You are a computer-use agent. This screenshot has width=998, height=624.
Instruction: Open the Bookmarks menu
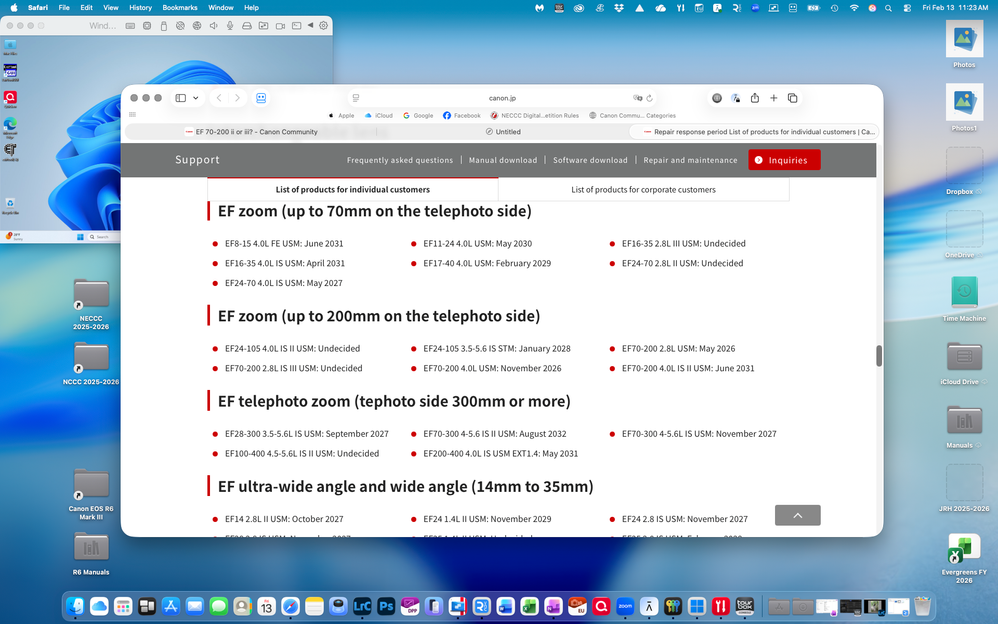click(x=179, y=8)
